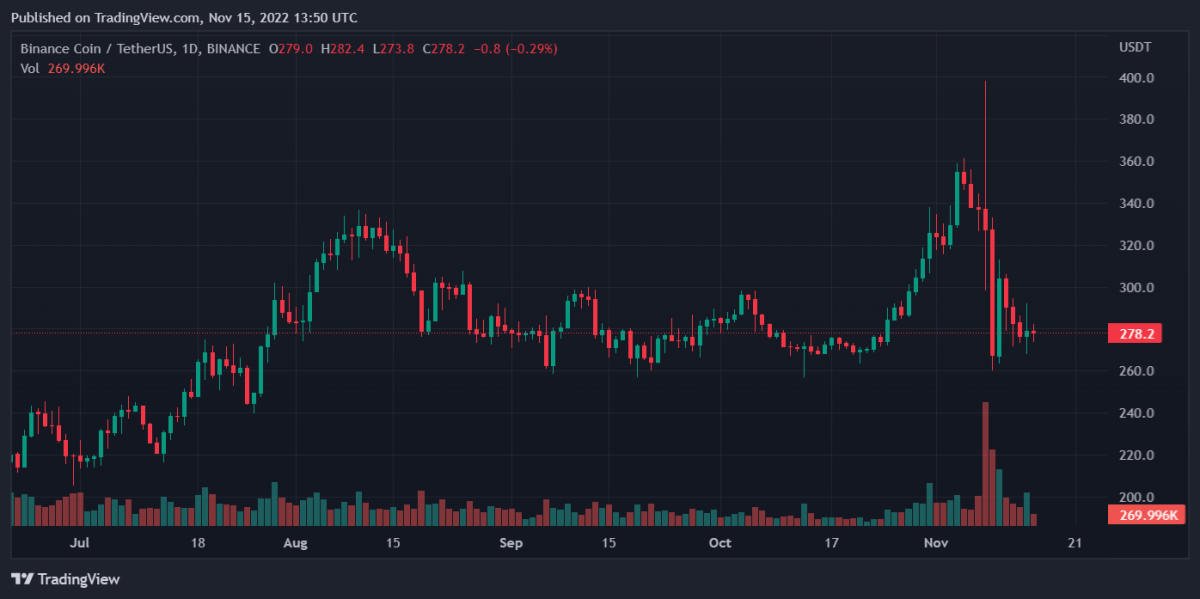Click the 21 date label after Nov
Viewport: 1200px width, 599px height.
1075,543
